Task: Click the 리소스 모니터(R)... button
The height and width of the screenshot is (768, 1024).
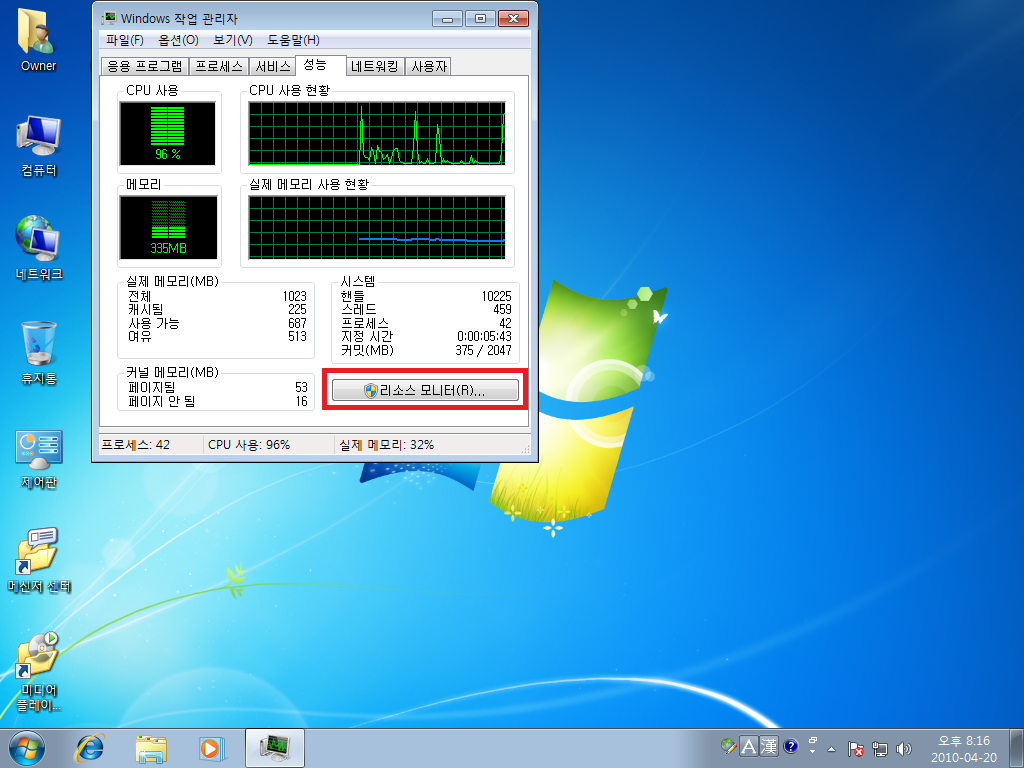Action: pos(425,391)
